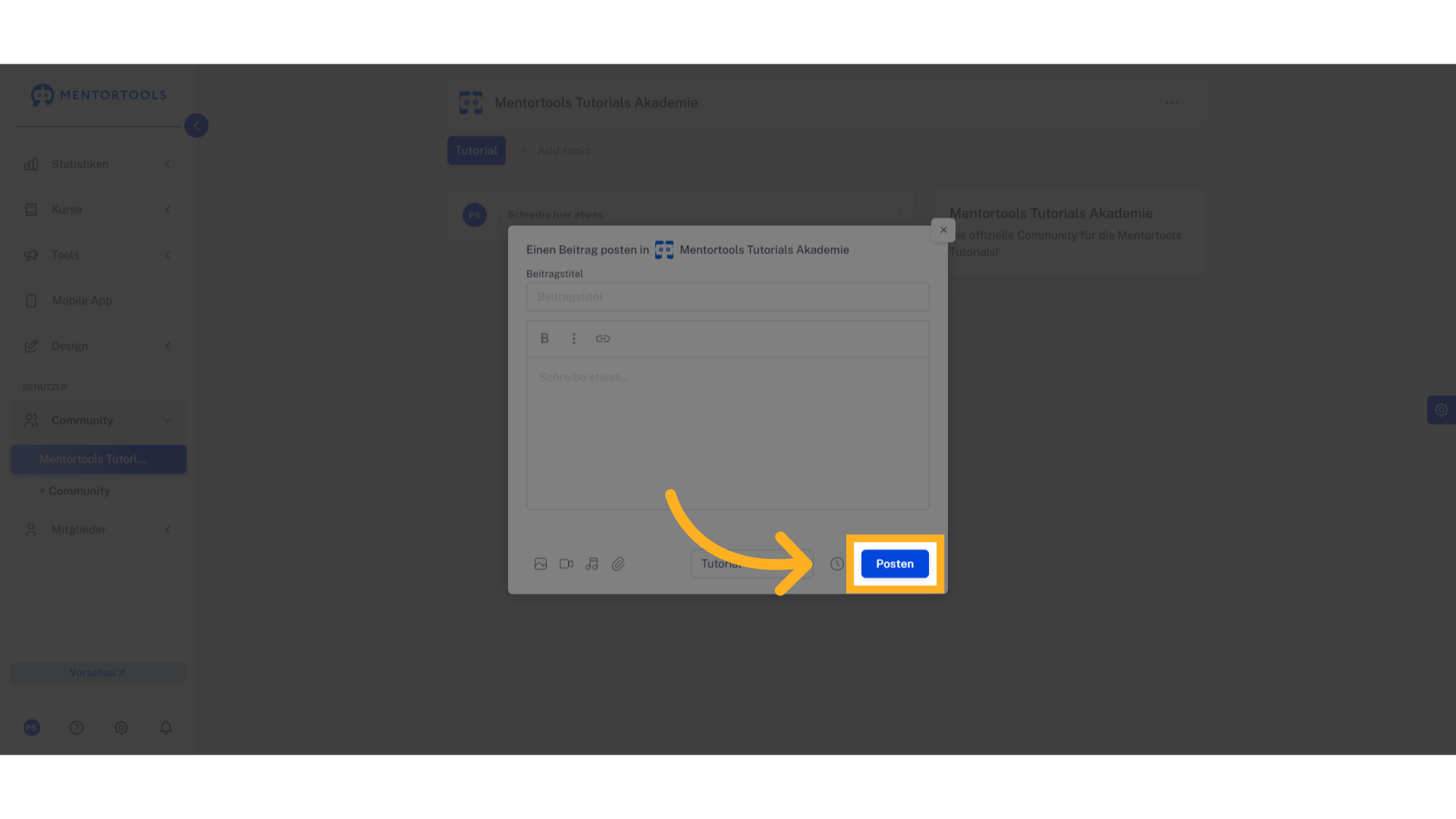Click the Statistiken bar chart icon
This screenshot has width=1456, height=819.
31,165
